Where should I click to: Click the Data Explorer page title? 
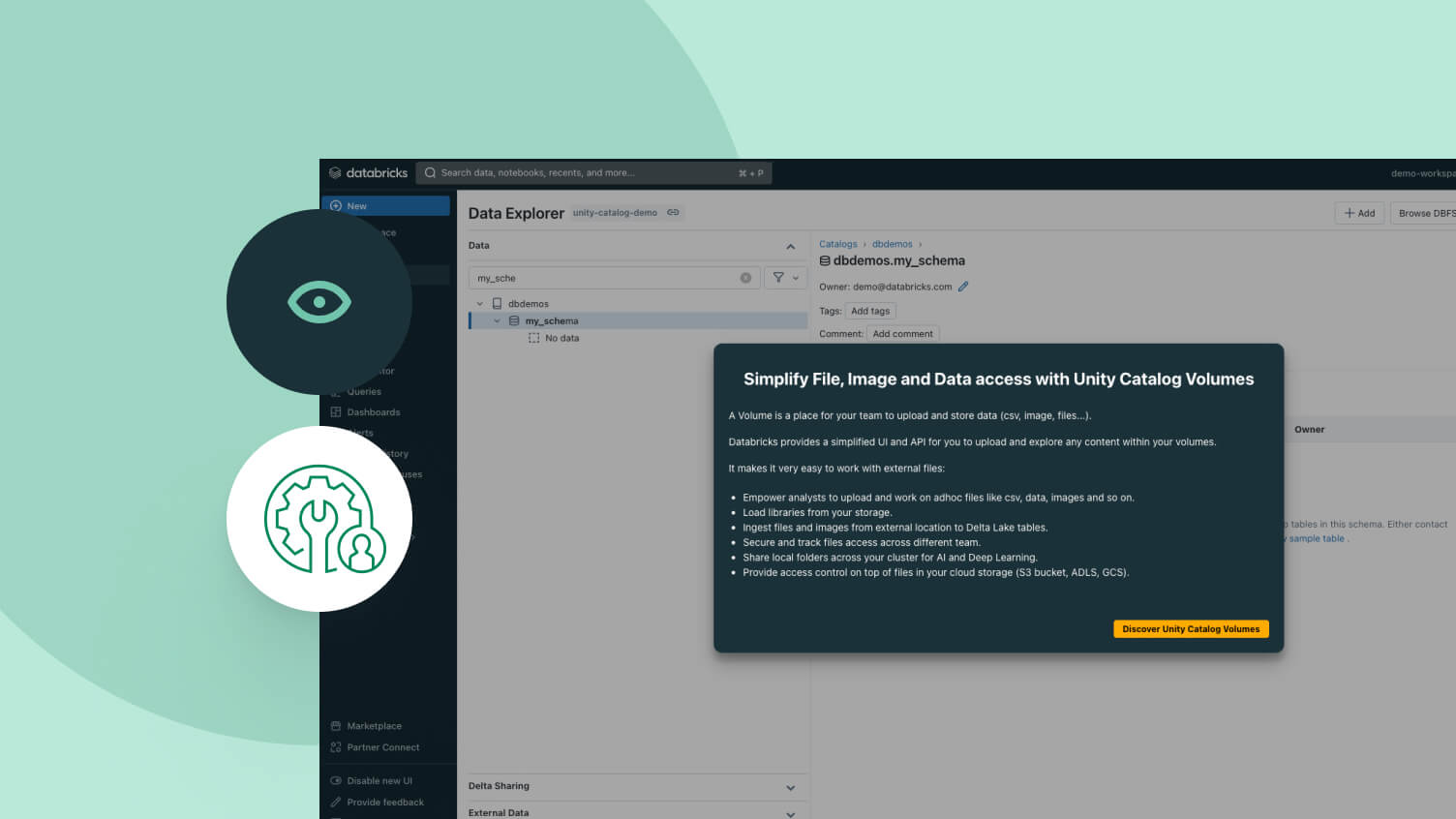516,213
